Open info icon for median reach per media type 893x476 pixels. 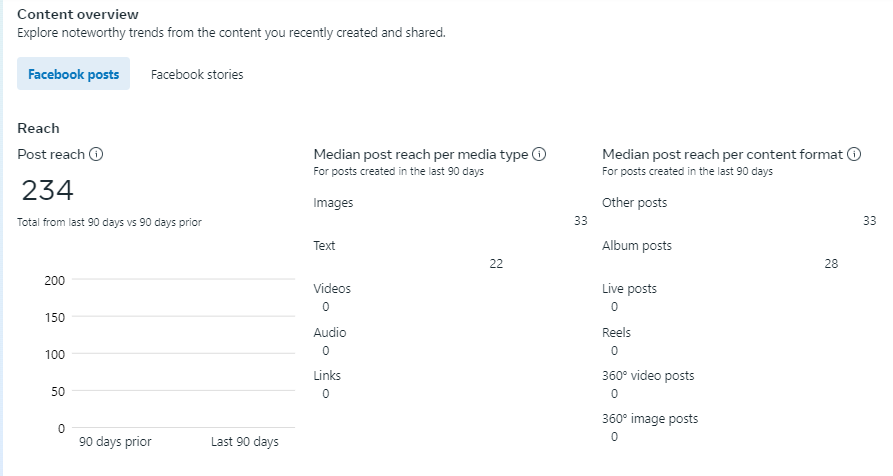pyautogui.click(x=539, y=154)
